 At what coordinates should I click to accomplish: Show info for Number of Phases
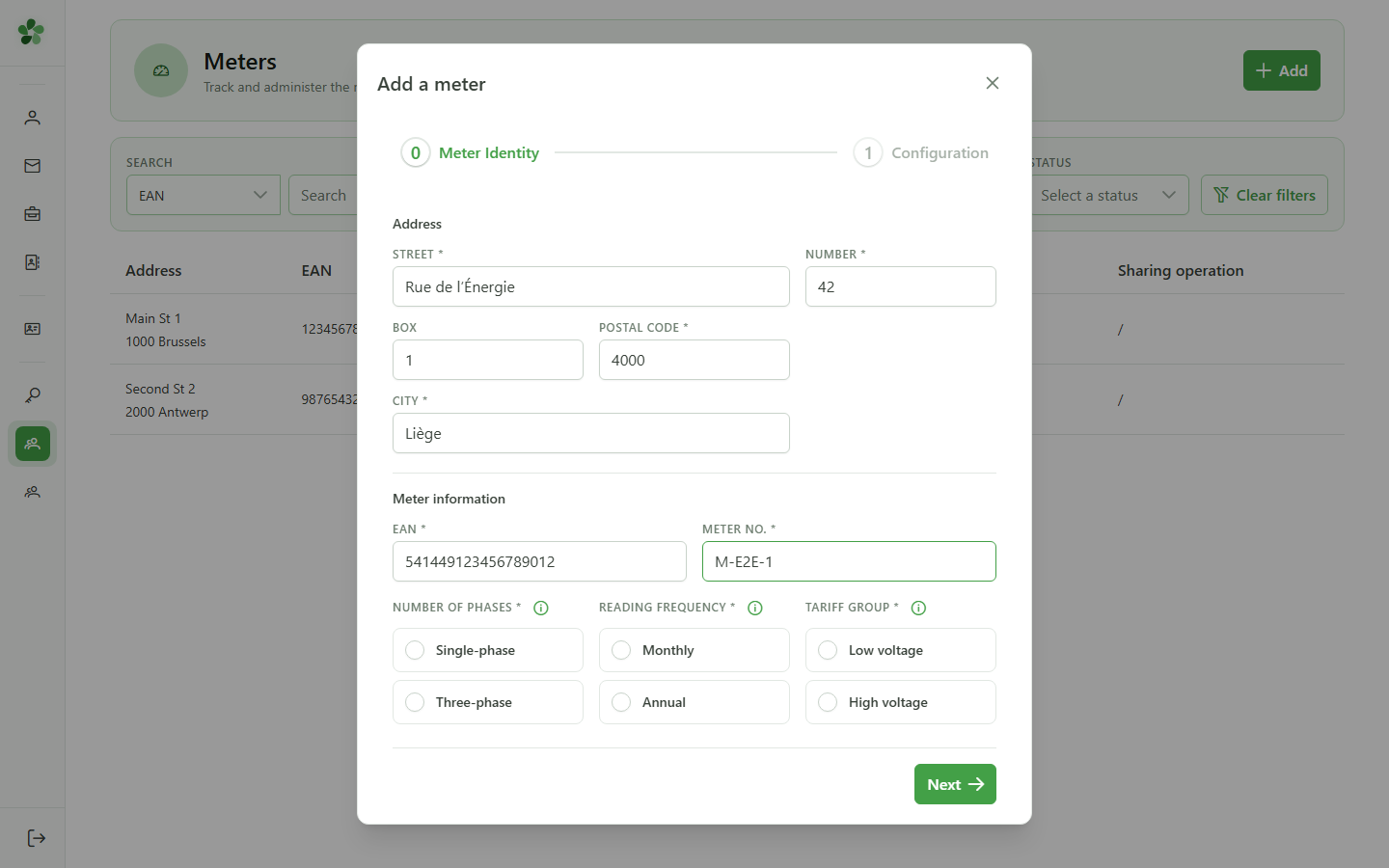(541, 608)
